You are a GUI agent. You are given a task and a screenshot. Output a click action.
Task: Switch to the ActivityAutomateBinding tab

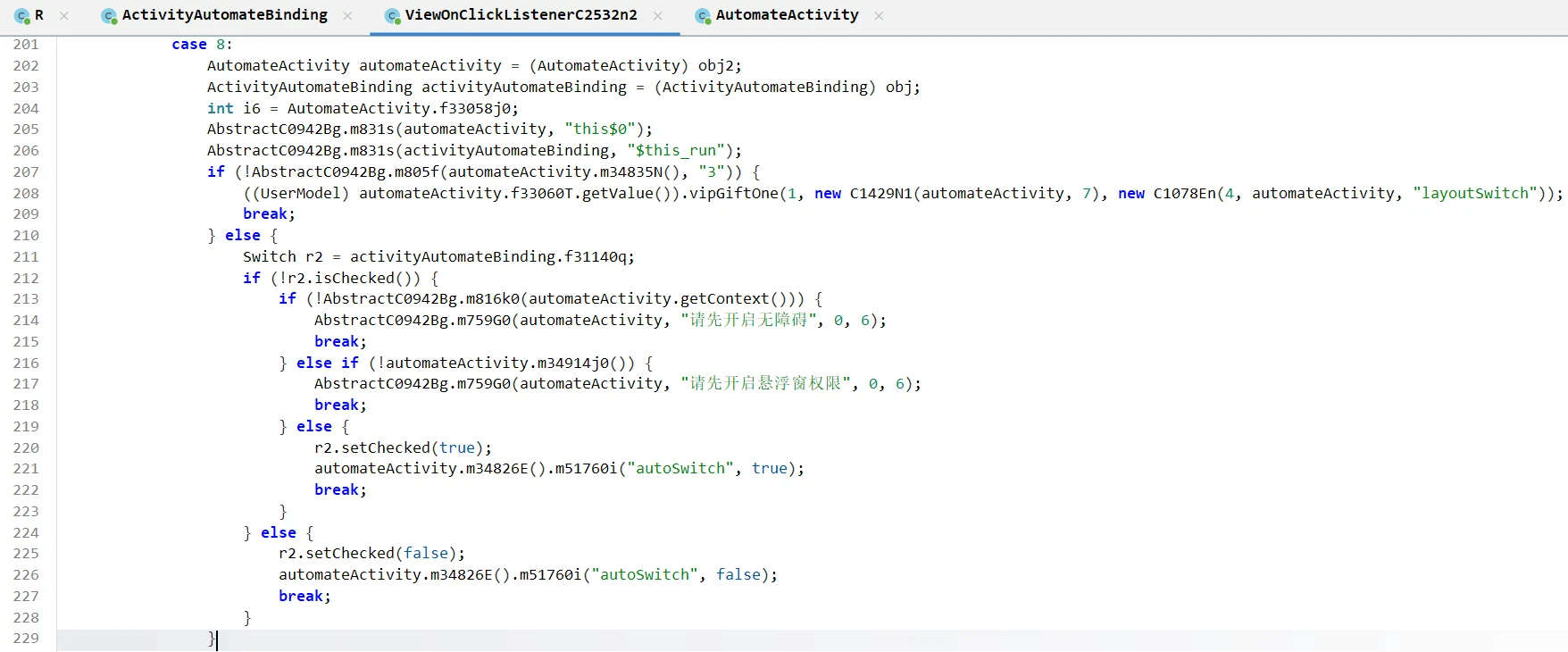click(x=225, y=15)
